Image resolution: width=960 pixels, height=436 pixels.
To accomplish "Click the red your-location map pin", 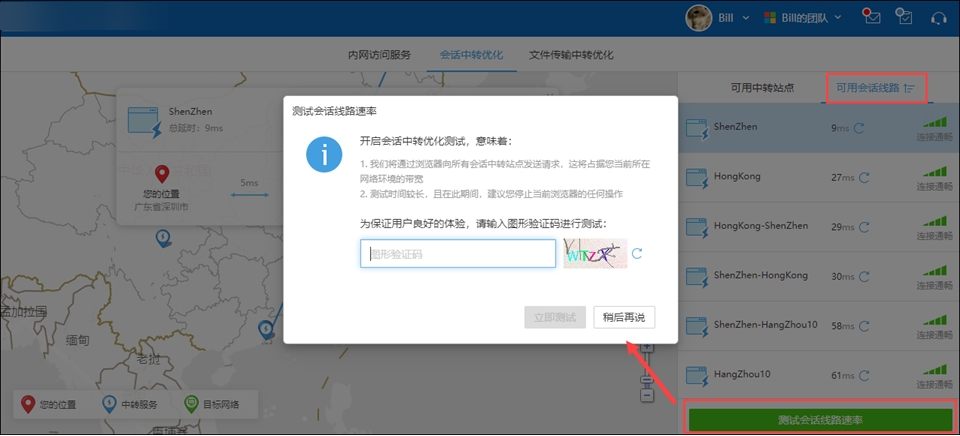I will pos(163,176).
